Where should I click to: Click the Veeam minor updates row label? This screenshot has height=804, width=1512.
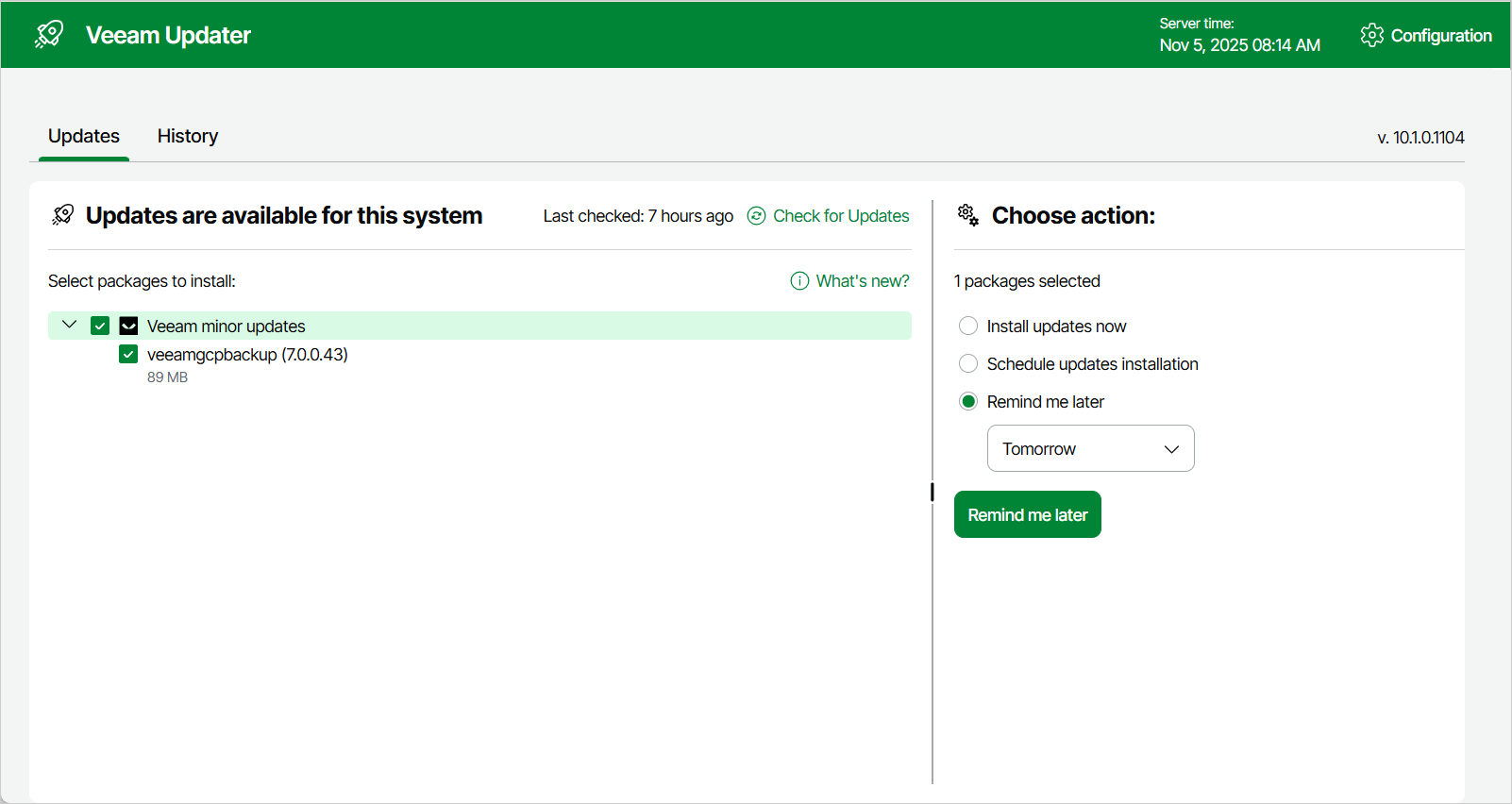pyautogui.click(x=227, y=327)
